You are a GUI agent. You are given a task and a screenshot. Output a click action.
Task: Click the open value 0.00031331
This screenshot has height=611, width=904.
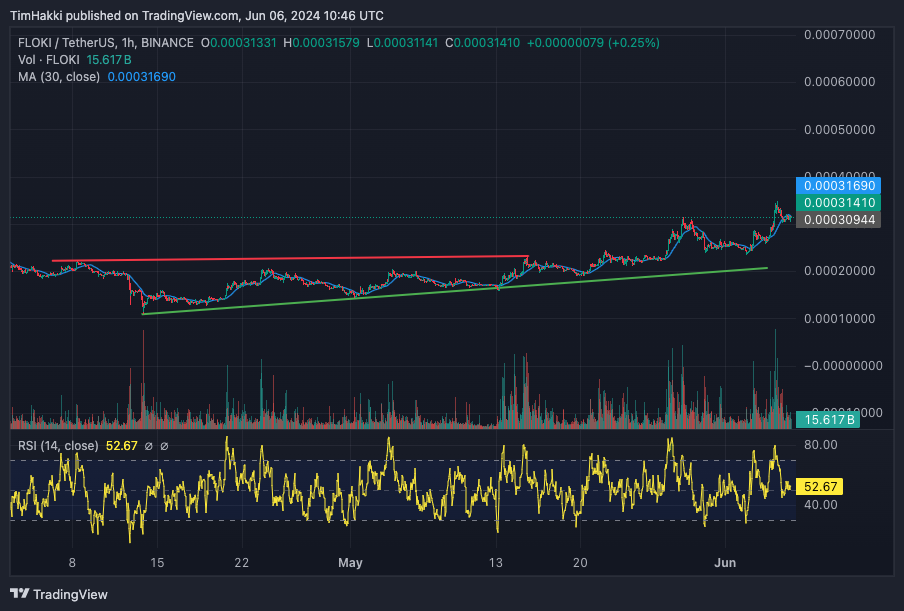click(x=243, y=43)
